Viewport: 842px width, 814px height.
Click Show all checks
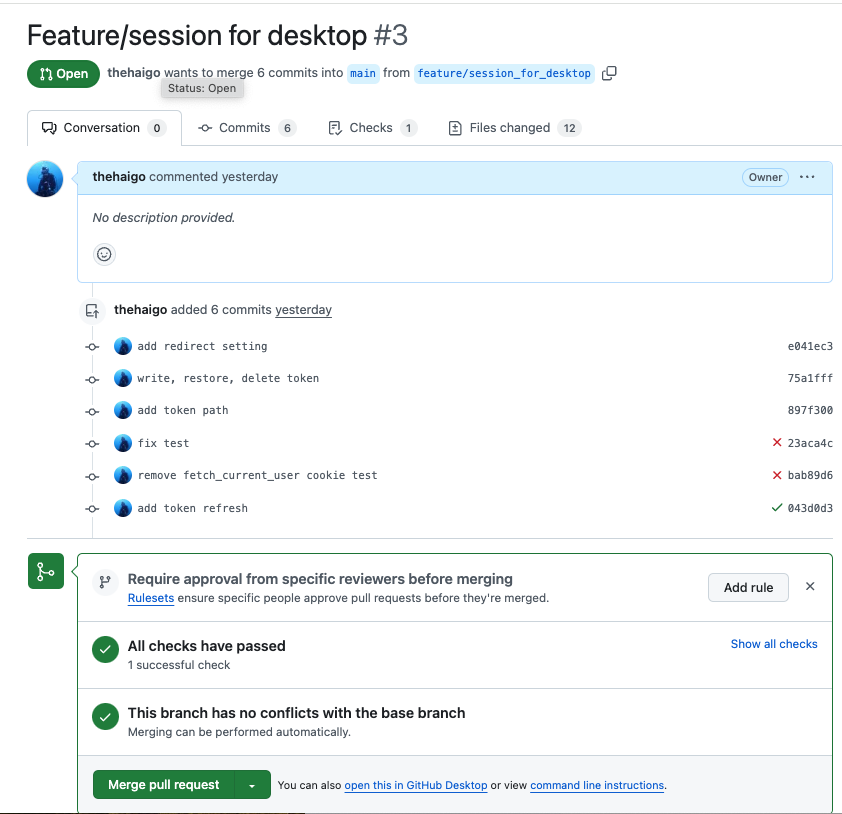(774, 644)
